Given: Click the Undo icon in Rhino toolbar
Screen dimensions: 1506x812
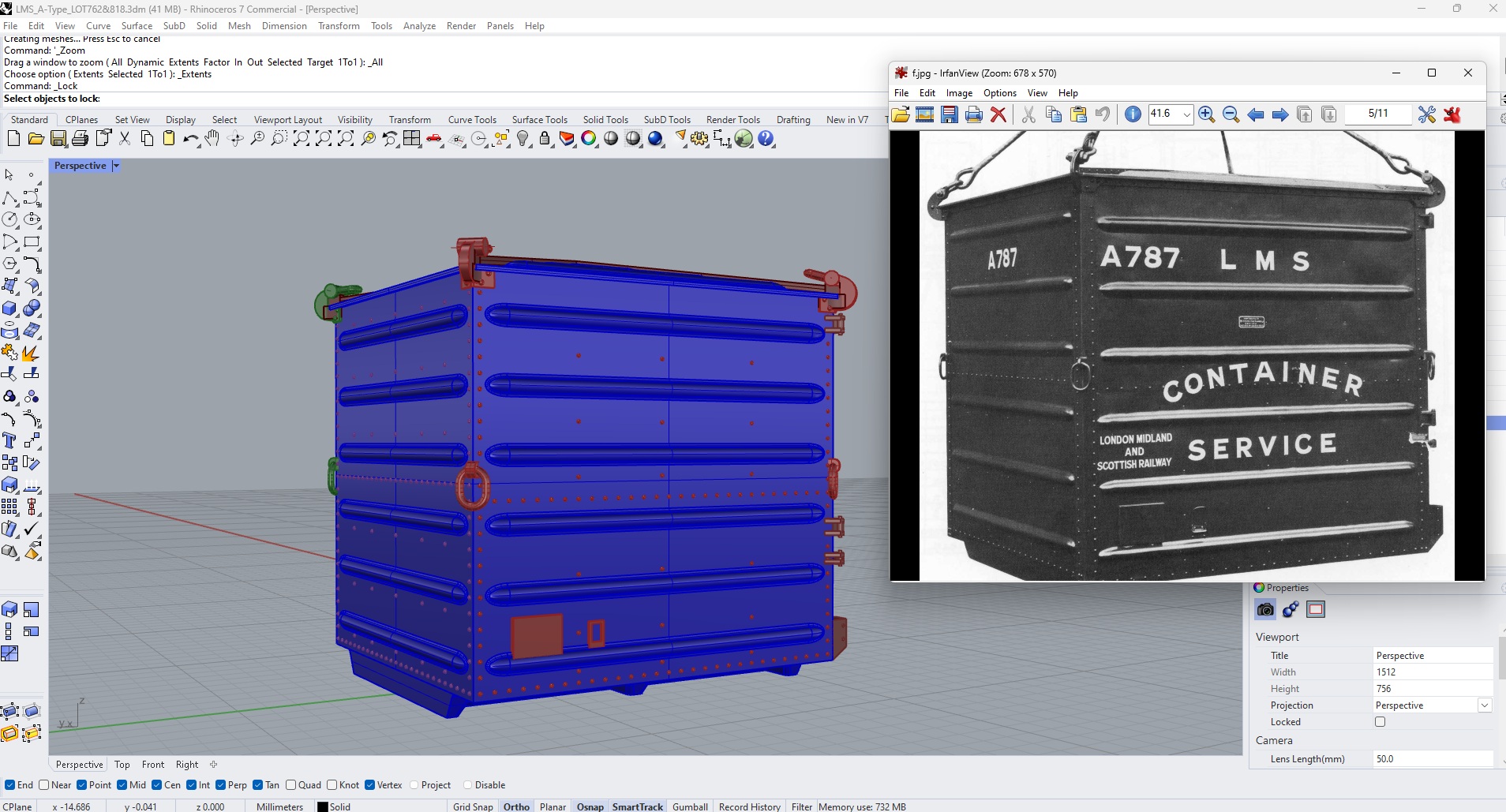Looking at the screenshot, I should [x=190, y=138].
